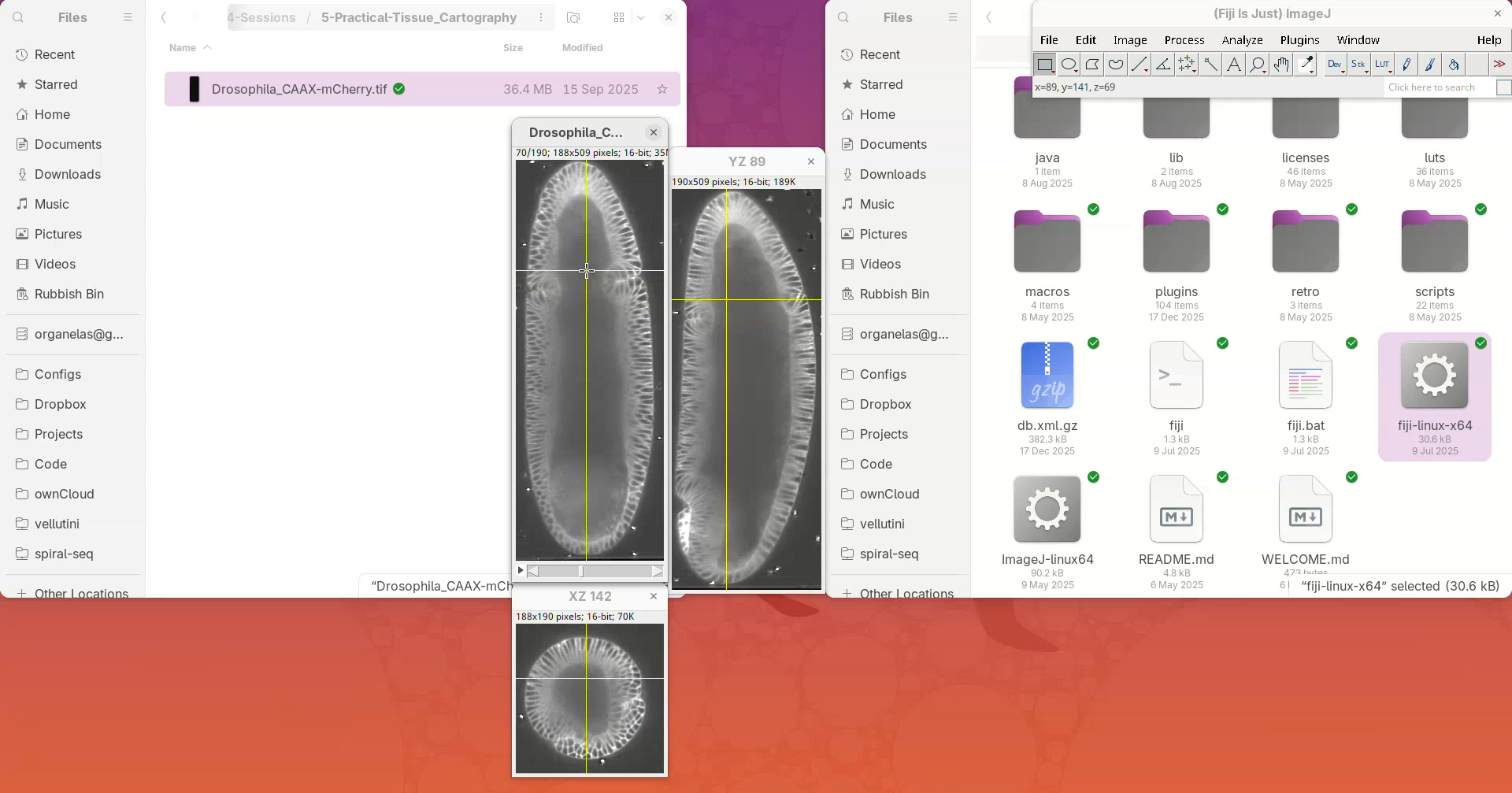Select the Flood Fill bucket tool
The width and height of the screenshot is (1512, 793).
[1453, 65]
